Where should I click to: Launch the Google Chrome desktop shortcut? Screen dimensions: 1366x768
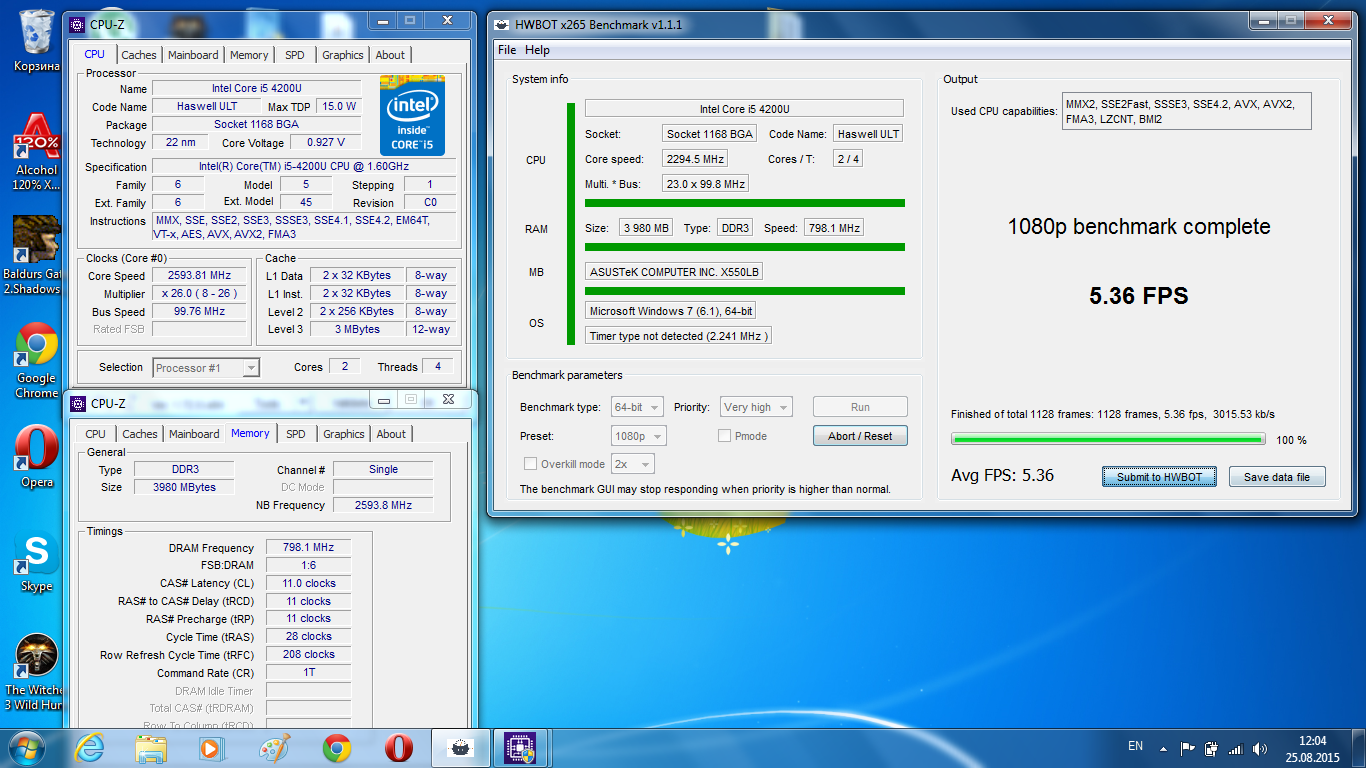(x=37, y=360)
